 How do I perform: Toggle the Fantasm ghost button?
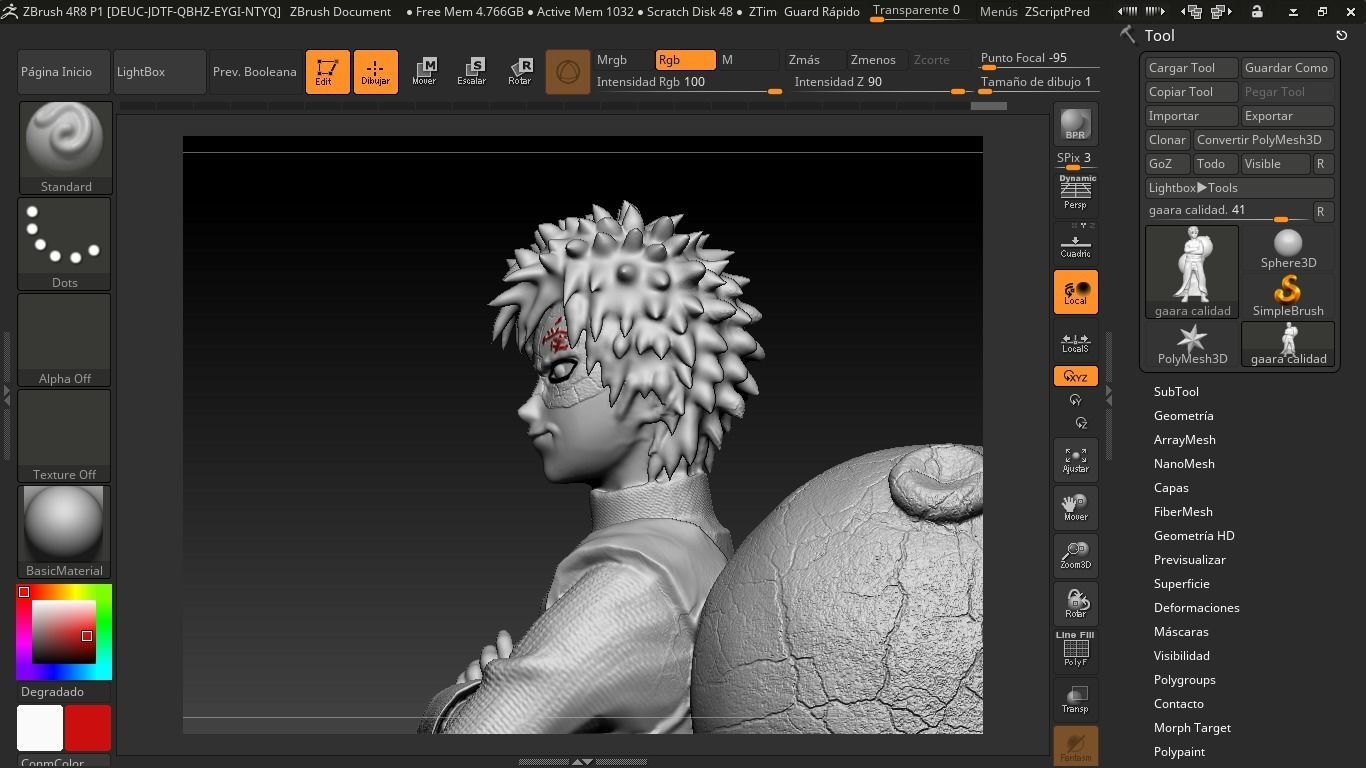pyautogui.click(x=1075, y=746)
